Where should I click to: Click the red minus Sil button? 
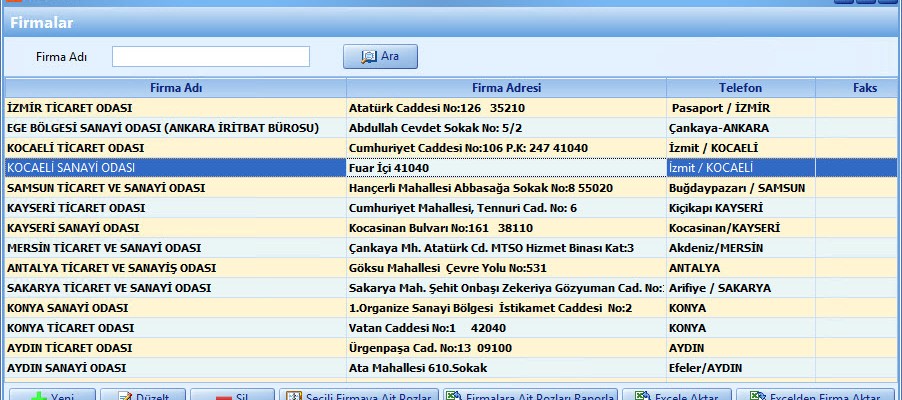231,395
